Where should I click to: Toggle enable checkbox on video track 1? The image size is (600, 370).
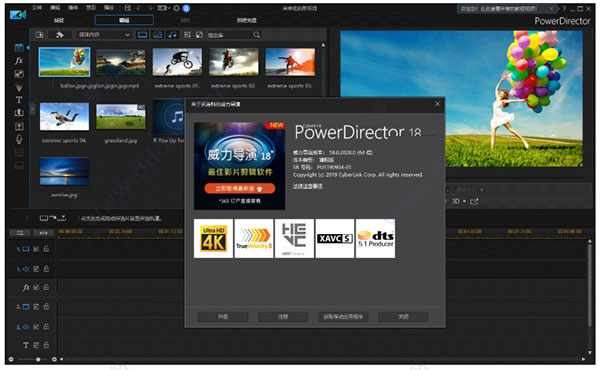(x=36, y=249)
